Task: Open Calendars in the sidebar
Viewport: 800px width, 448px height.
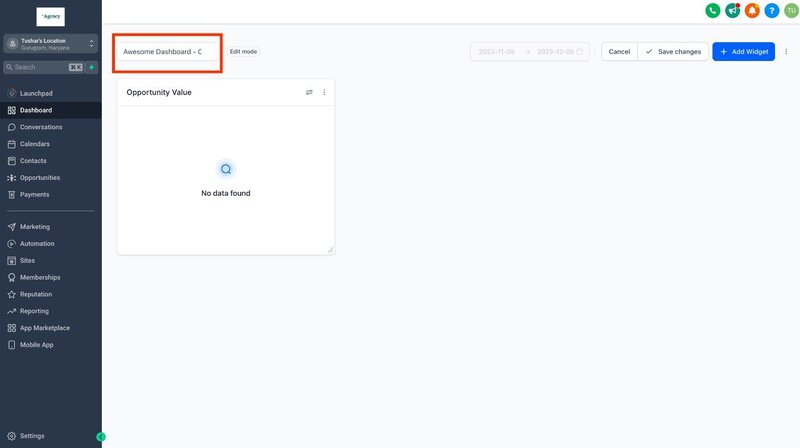Action: [x=35, y=144]
